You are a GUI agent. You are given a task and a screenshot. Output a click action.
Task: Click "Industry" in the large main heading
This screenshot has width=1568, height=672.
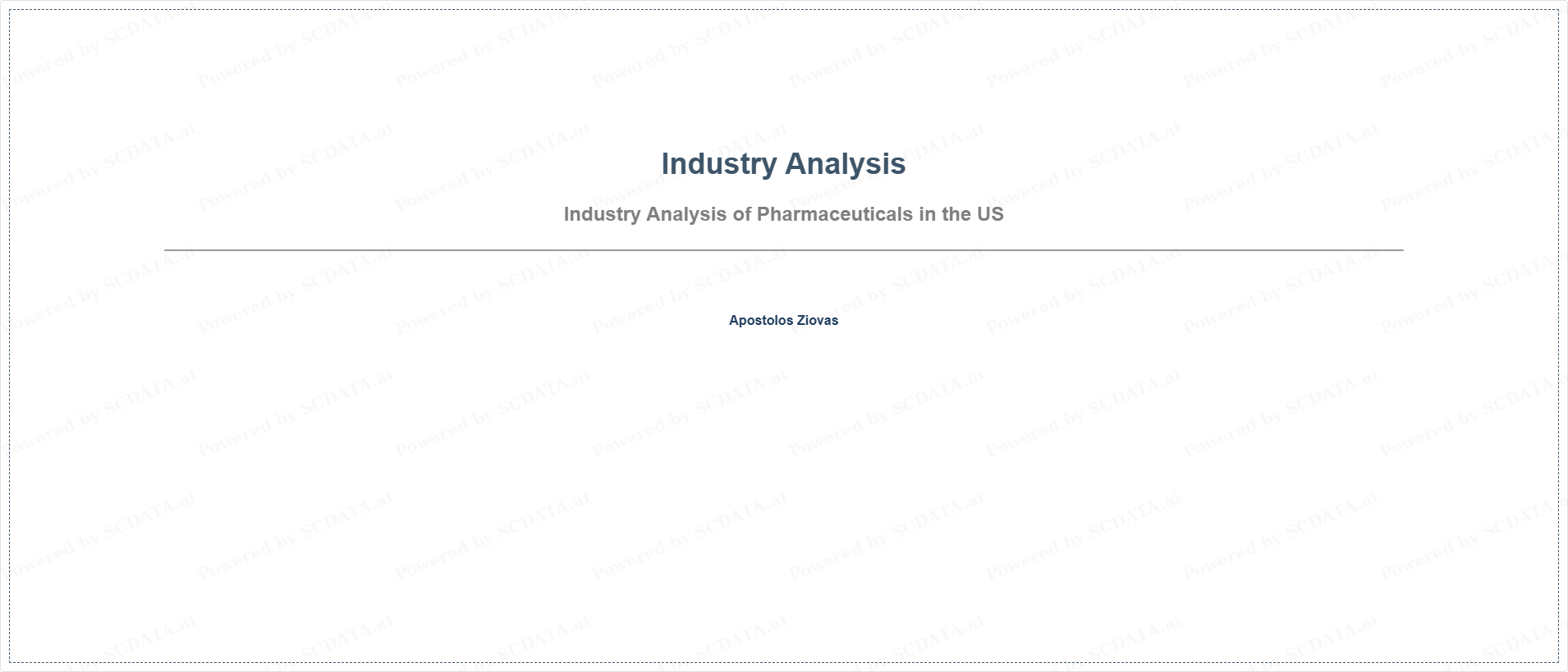(x=719, y=163)
